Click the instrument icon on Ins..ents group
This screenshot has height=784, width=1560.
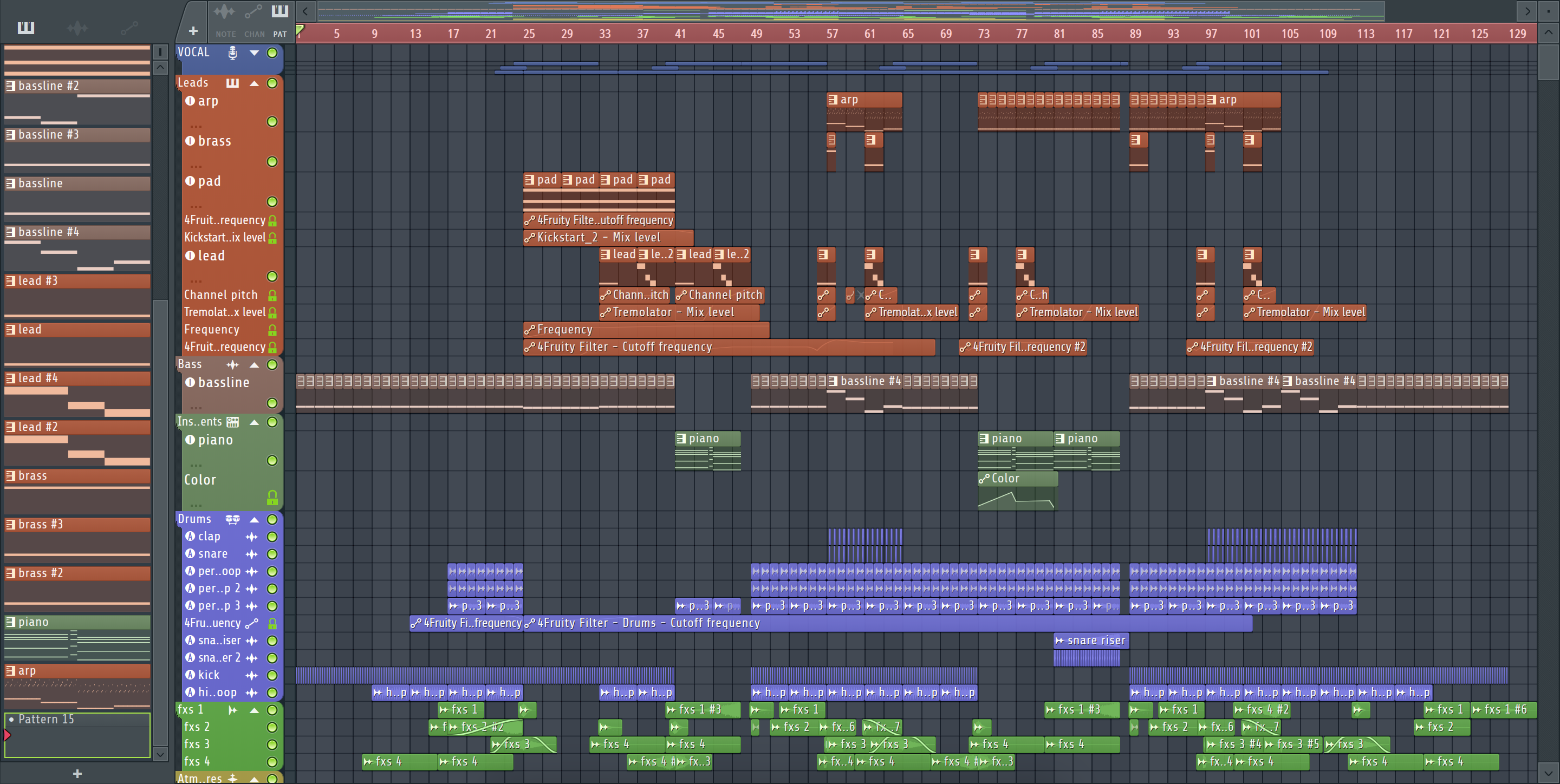click(232, 422)
